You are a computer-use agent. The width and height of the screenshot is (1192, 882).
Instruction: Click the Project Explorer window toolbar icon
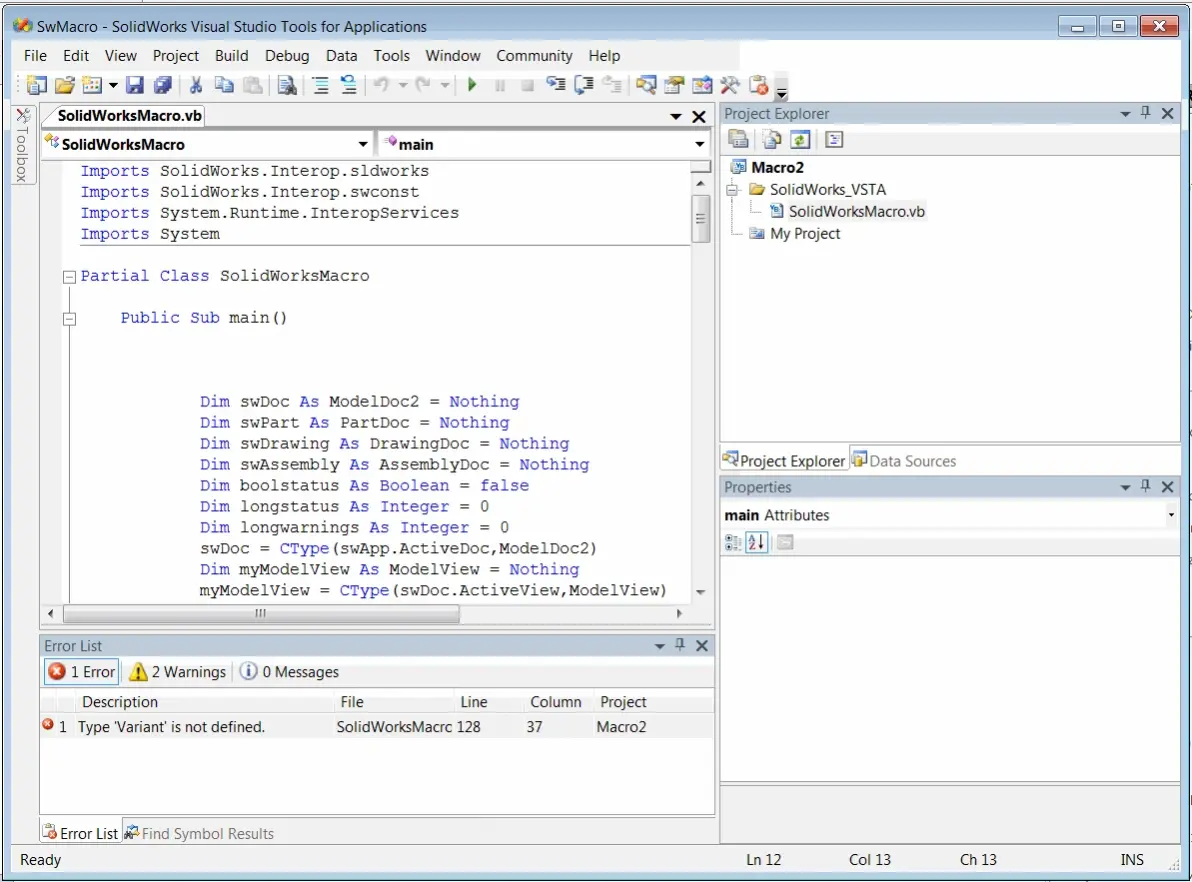[646, 85]
